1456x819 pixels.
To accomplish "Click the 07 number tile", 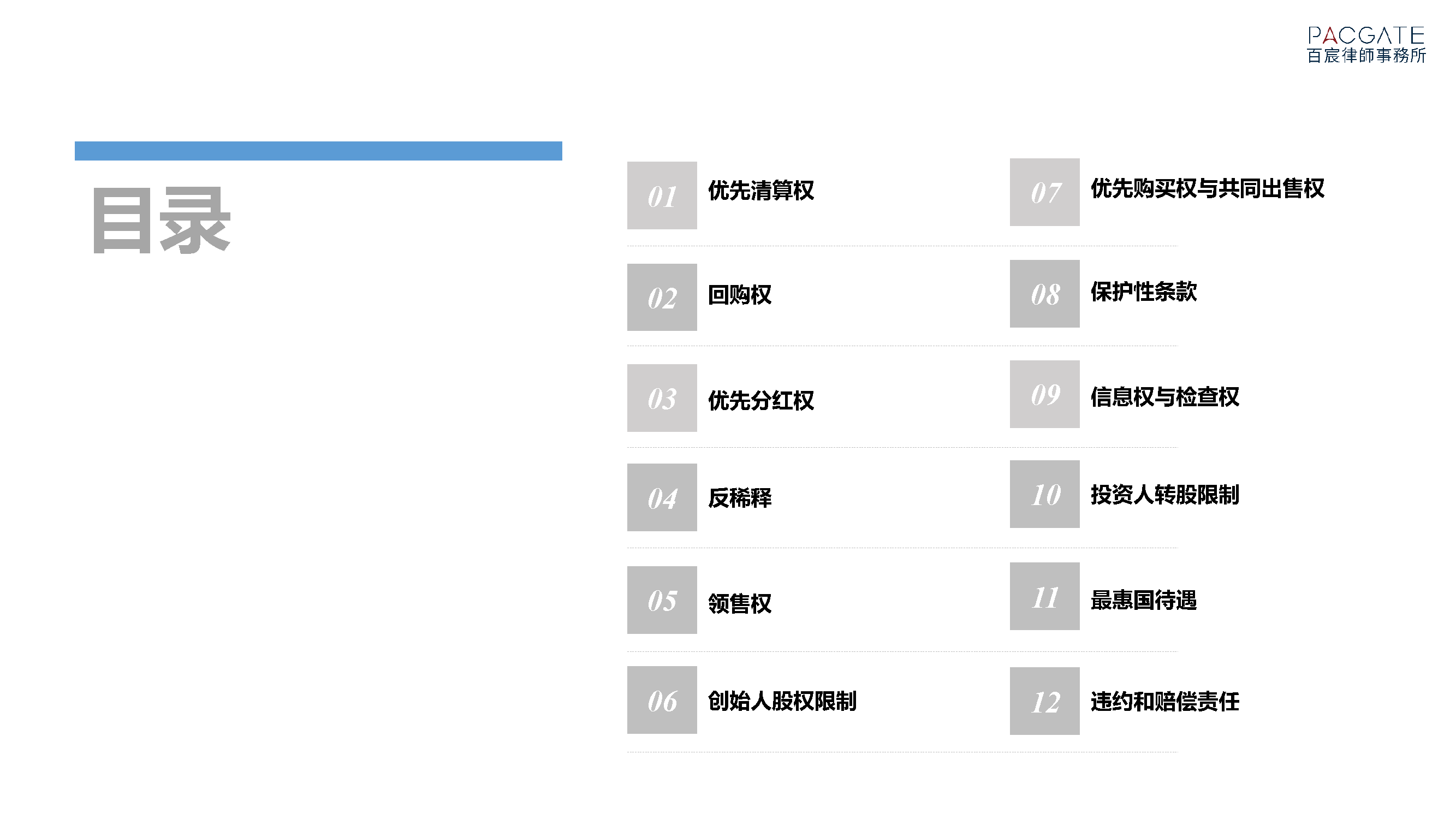I will pyautogui.click(x=1044, y=192).
